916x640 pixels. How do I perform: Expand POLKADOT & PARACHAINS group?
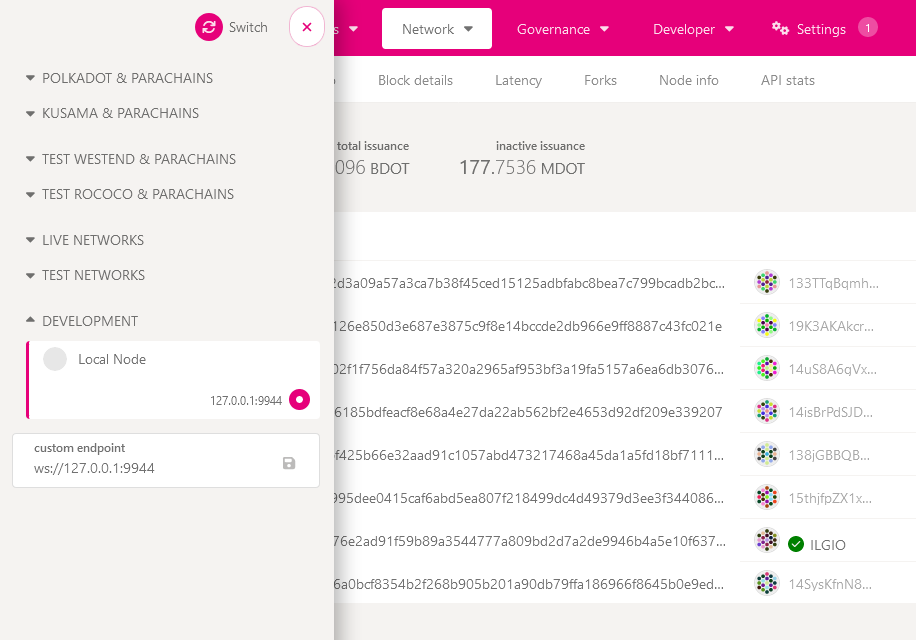[120, 78]
